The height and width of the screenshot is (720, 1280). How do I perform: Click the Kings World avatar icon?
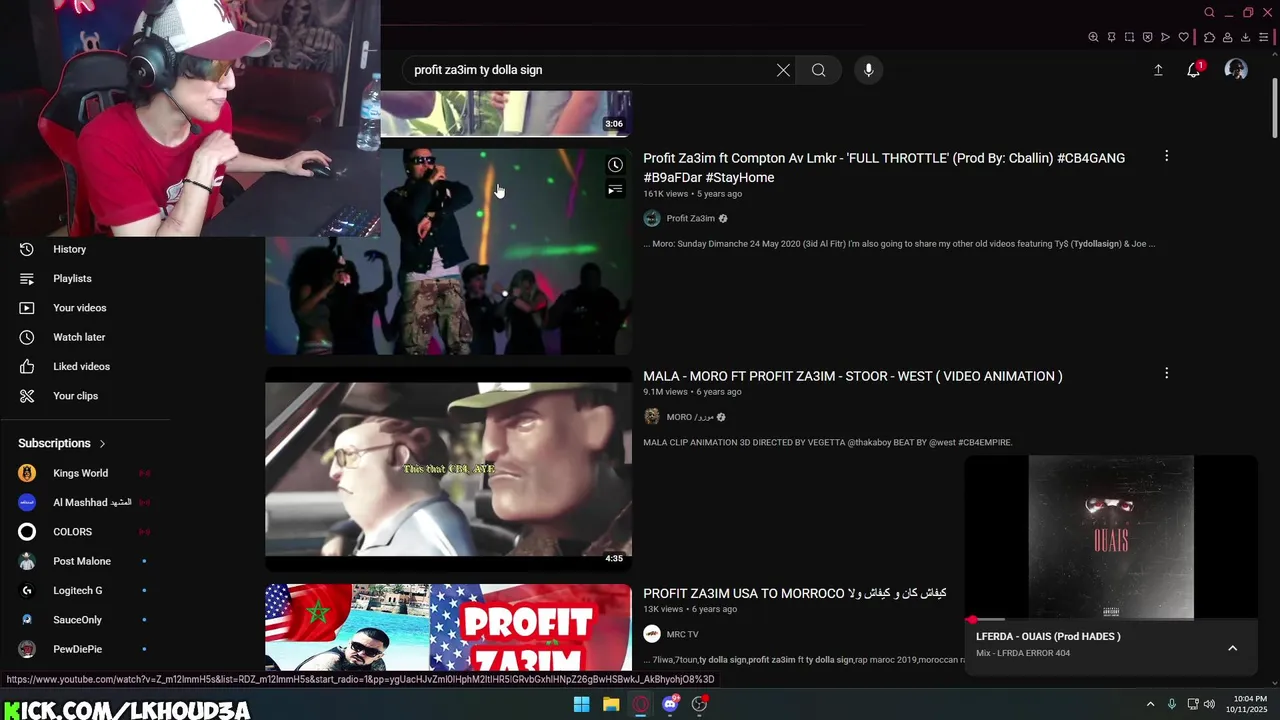pyautogui.click(x=27, y=473)
